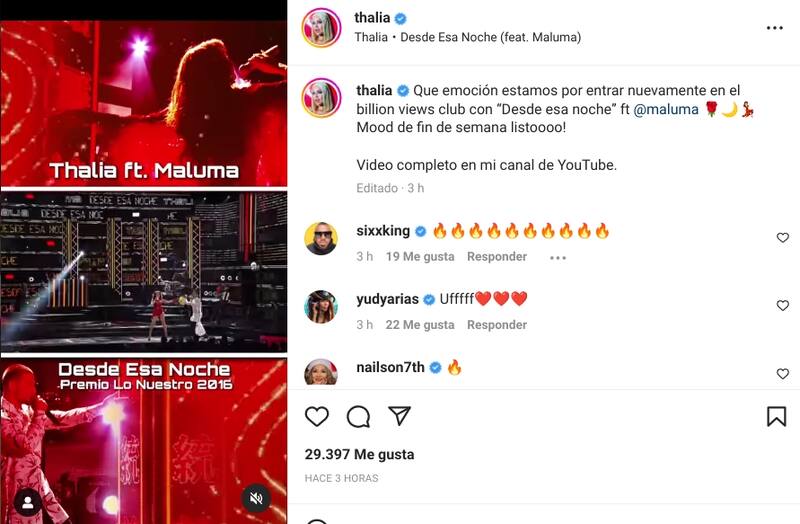This screenshot has height=524, width=800.
Task: Like sixxking's fire emoji comment
Action: click(x=783, y=237)
